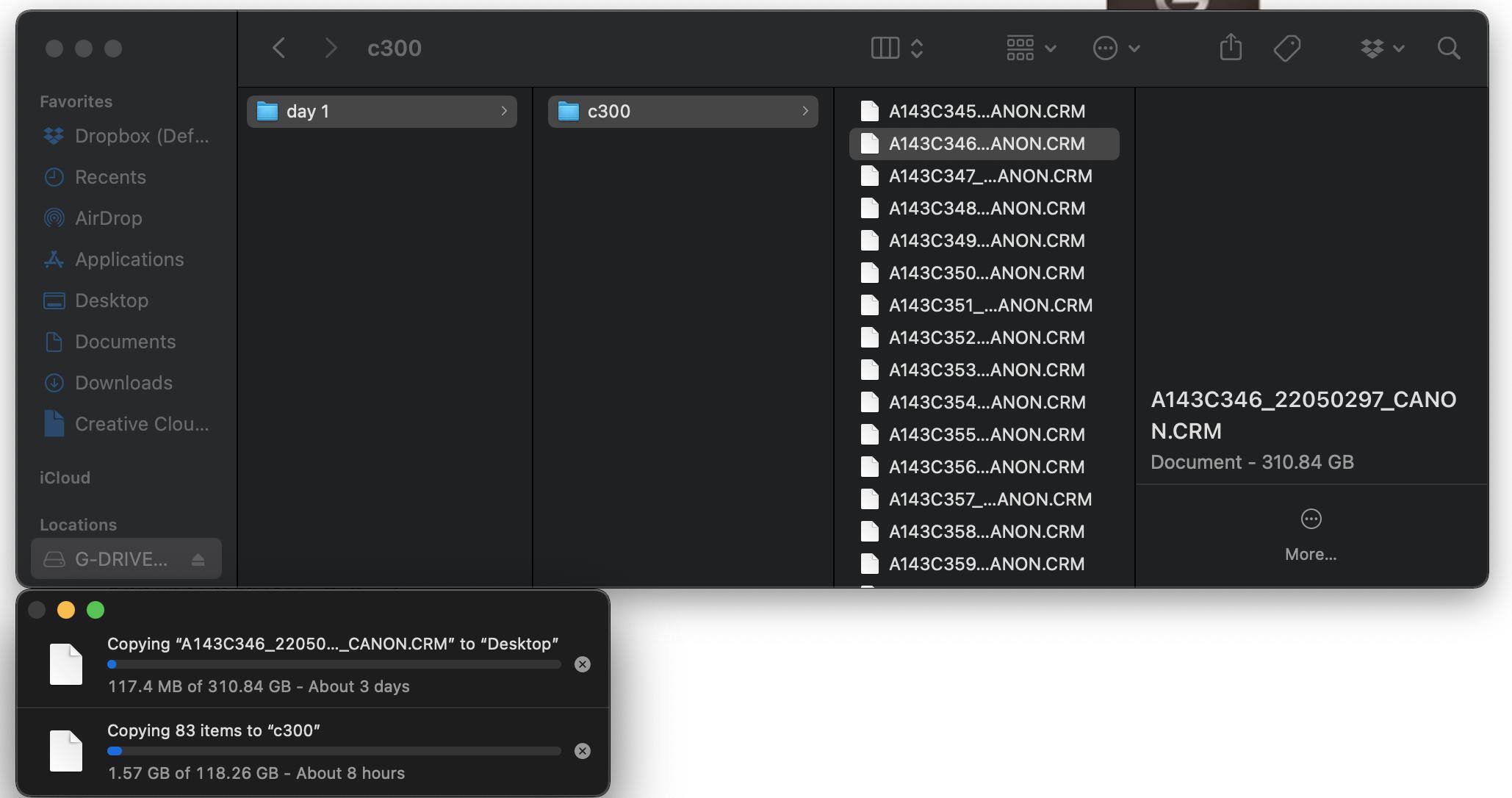This screenshot has width=1512, height=798.
Task: Click the forward navigation arrow
Action: click(331, 48)
